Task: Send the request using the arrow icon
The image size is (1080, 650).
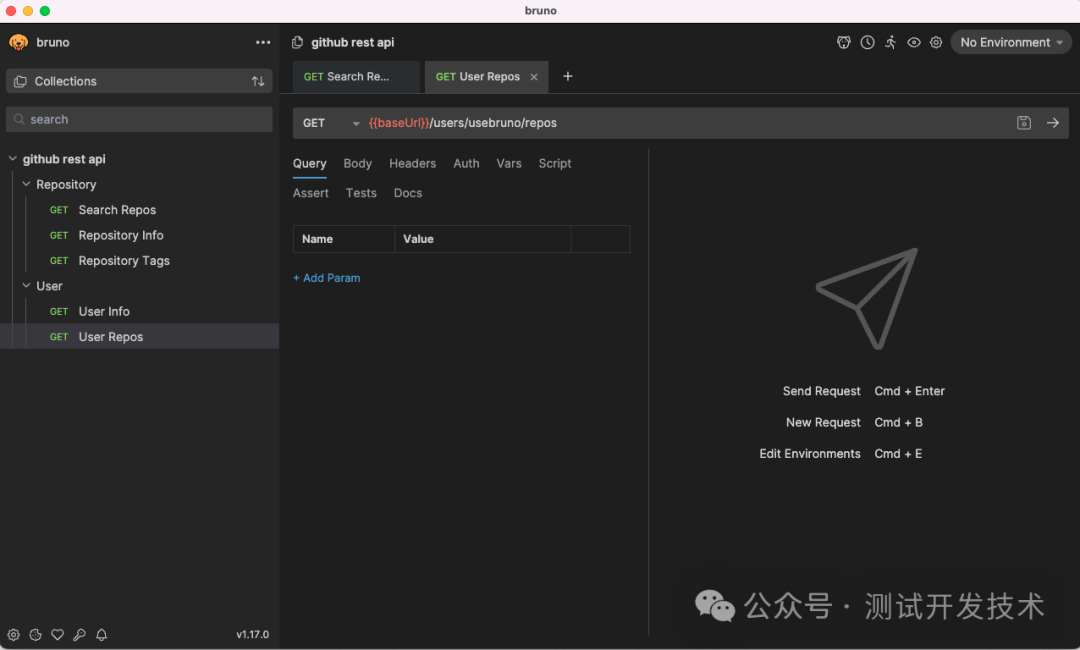Action: click(1053, 122)
